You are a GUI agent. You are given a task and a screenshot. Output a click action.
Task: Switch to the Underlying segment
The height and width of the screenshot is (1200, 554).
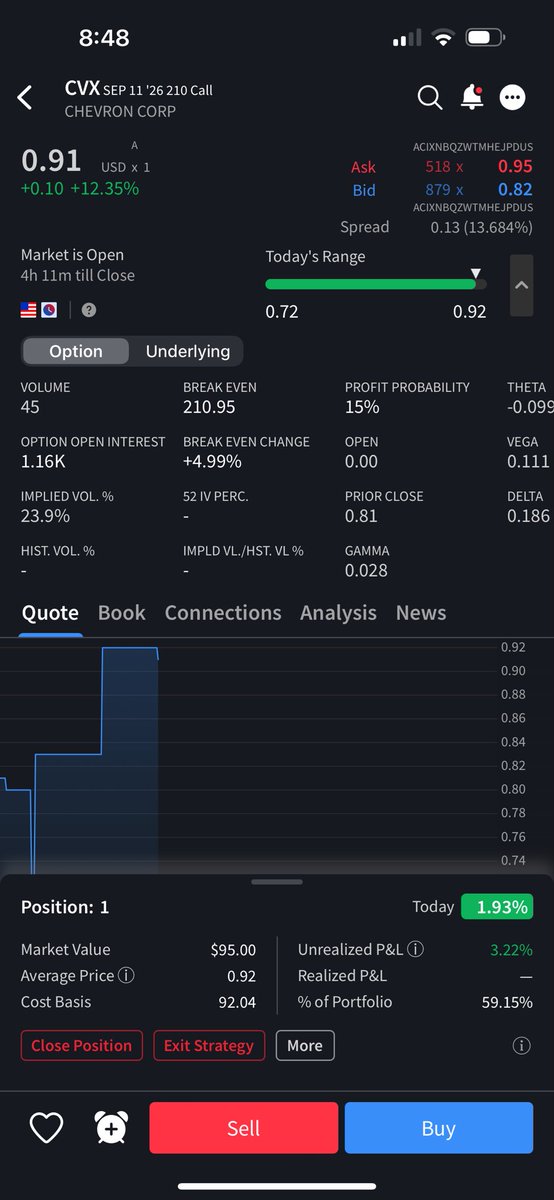click(x=188, y=351)
